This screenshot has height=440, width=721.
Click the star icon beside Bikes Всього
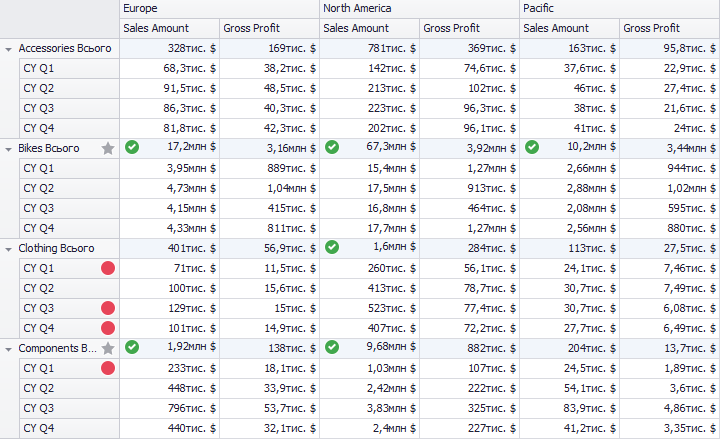click(108, 149)
